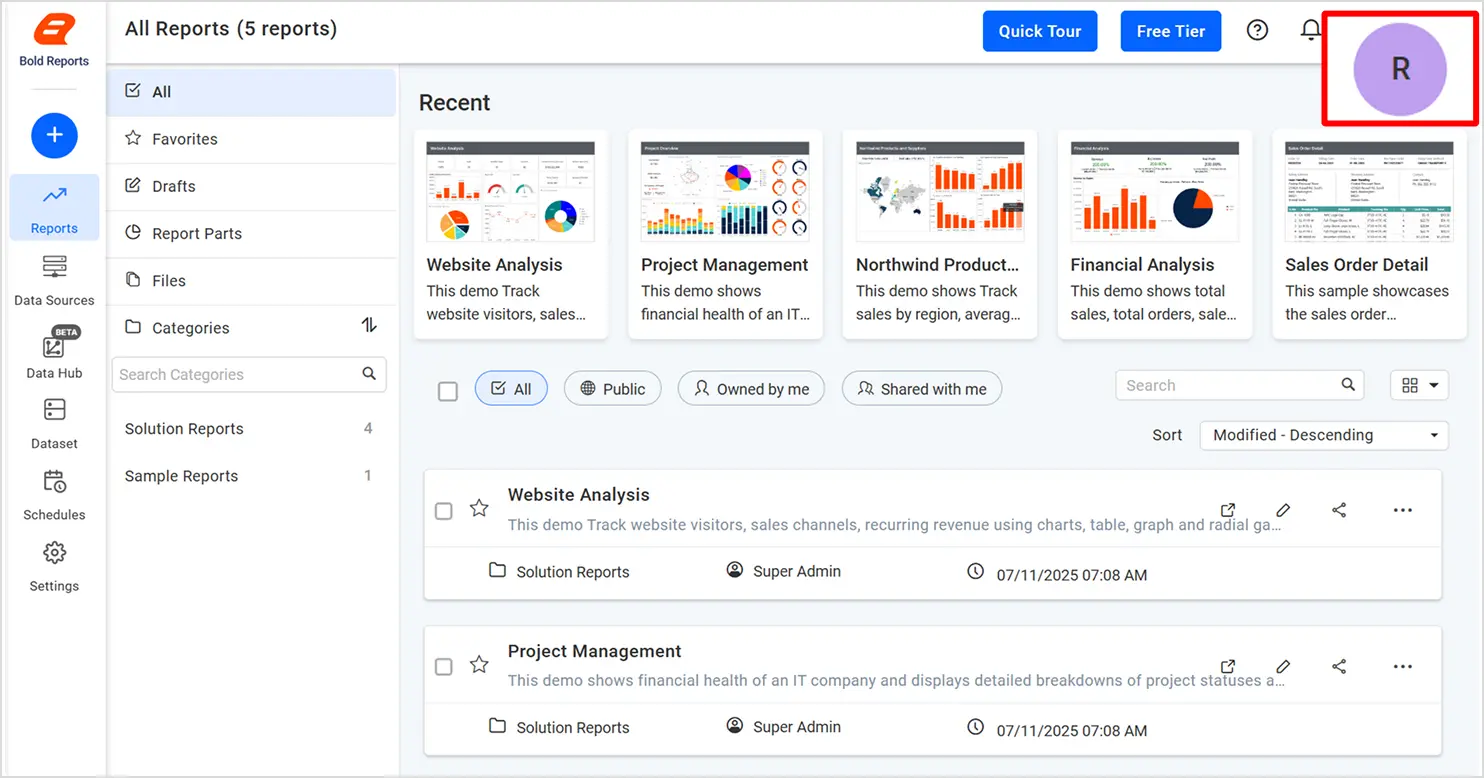Click the Free Tier button
Viewport: 1484px width, 778px height.
point(1170,31)
